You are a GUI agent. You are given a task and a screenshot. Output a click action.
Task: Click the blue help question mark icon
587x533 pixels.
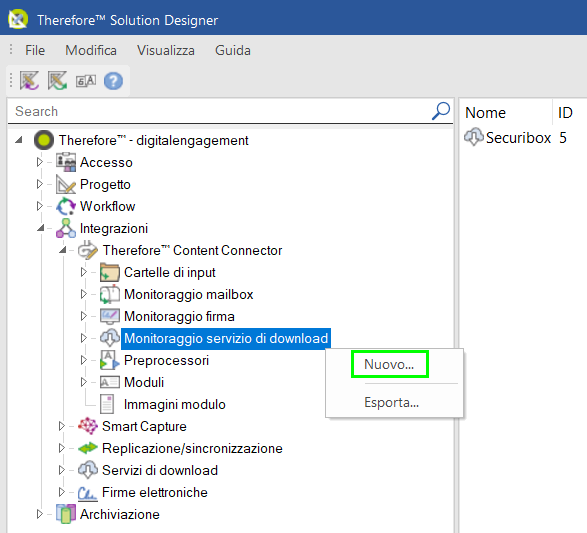113,81
